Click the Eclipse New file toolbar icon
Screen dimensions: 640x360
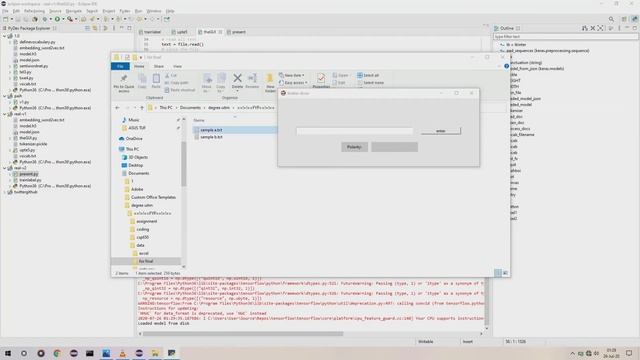pyautogui.click(x=6, y=19)
